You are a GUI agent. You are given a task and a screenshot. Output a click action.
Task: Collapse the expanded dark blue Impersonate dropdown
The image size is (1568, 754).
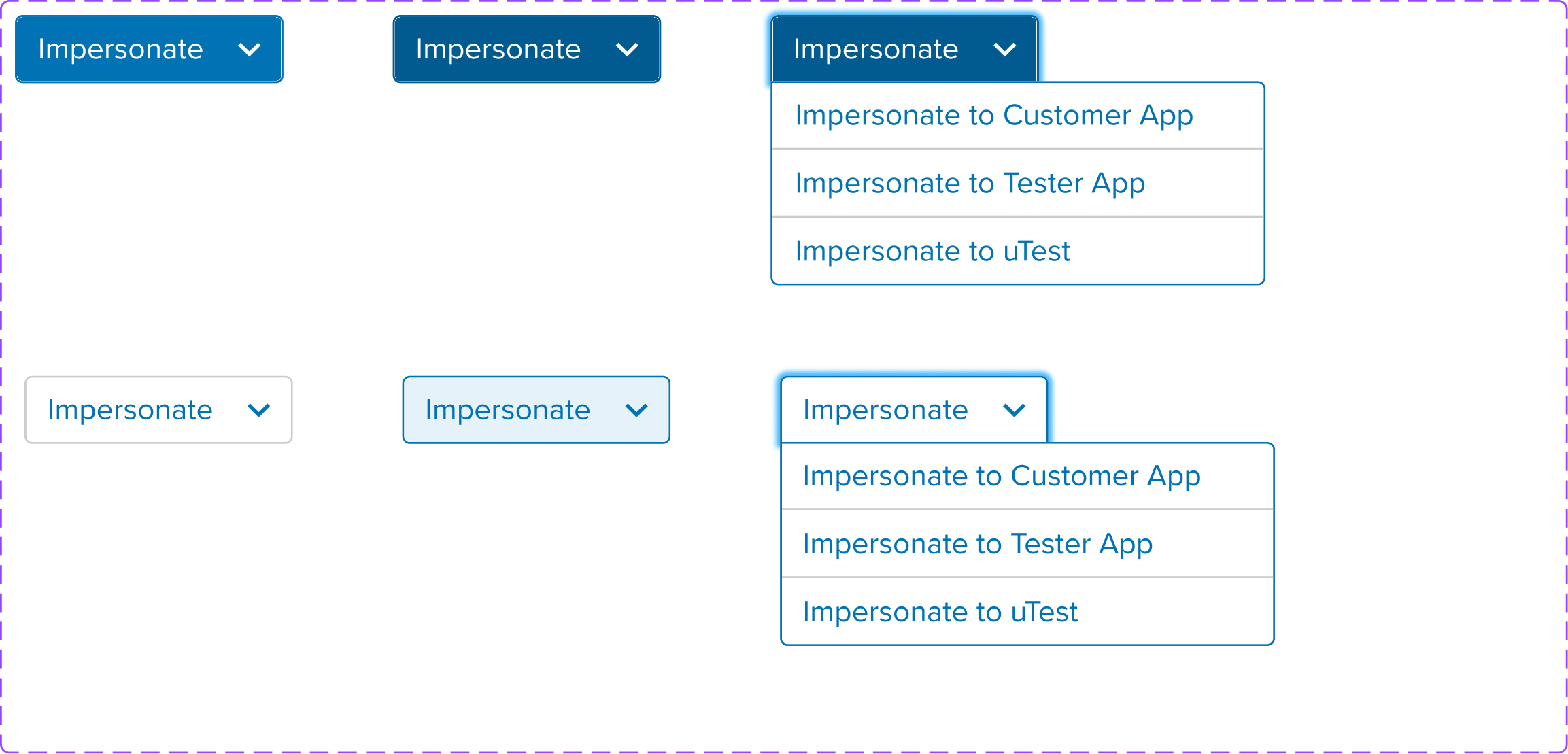[x=904, y=49]
